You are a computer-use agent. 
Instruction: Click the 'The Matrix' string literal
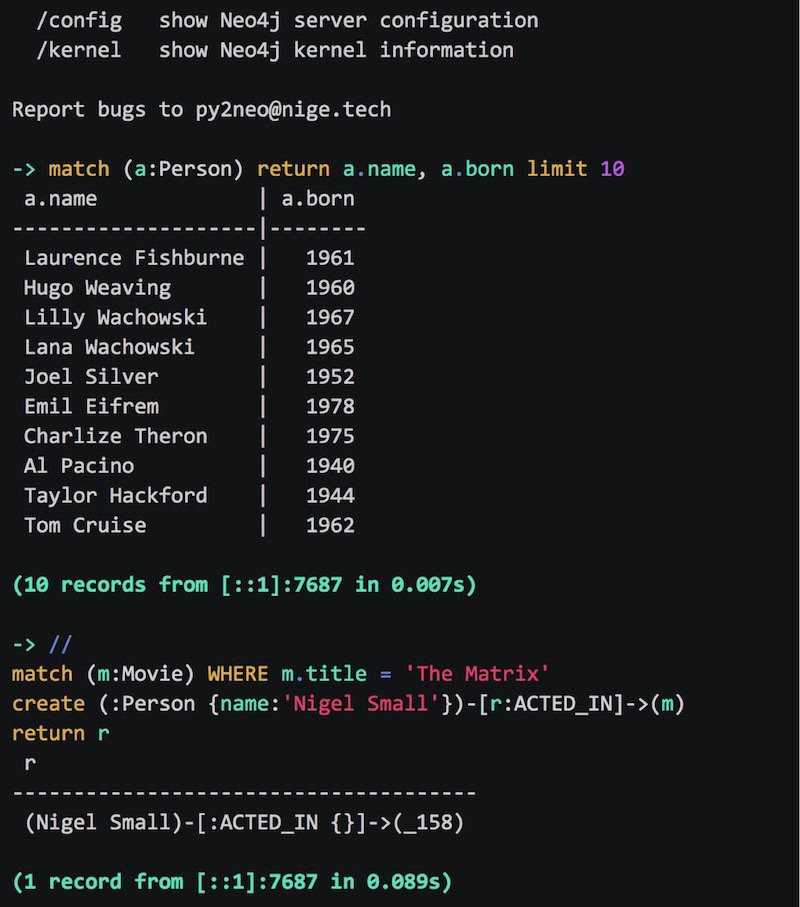click(477, 674)
